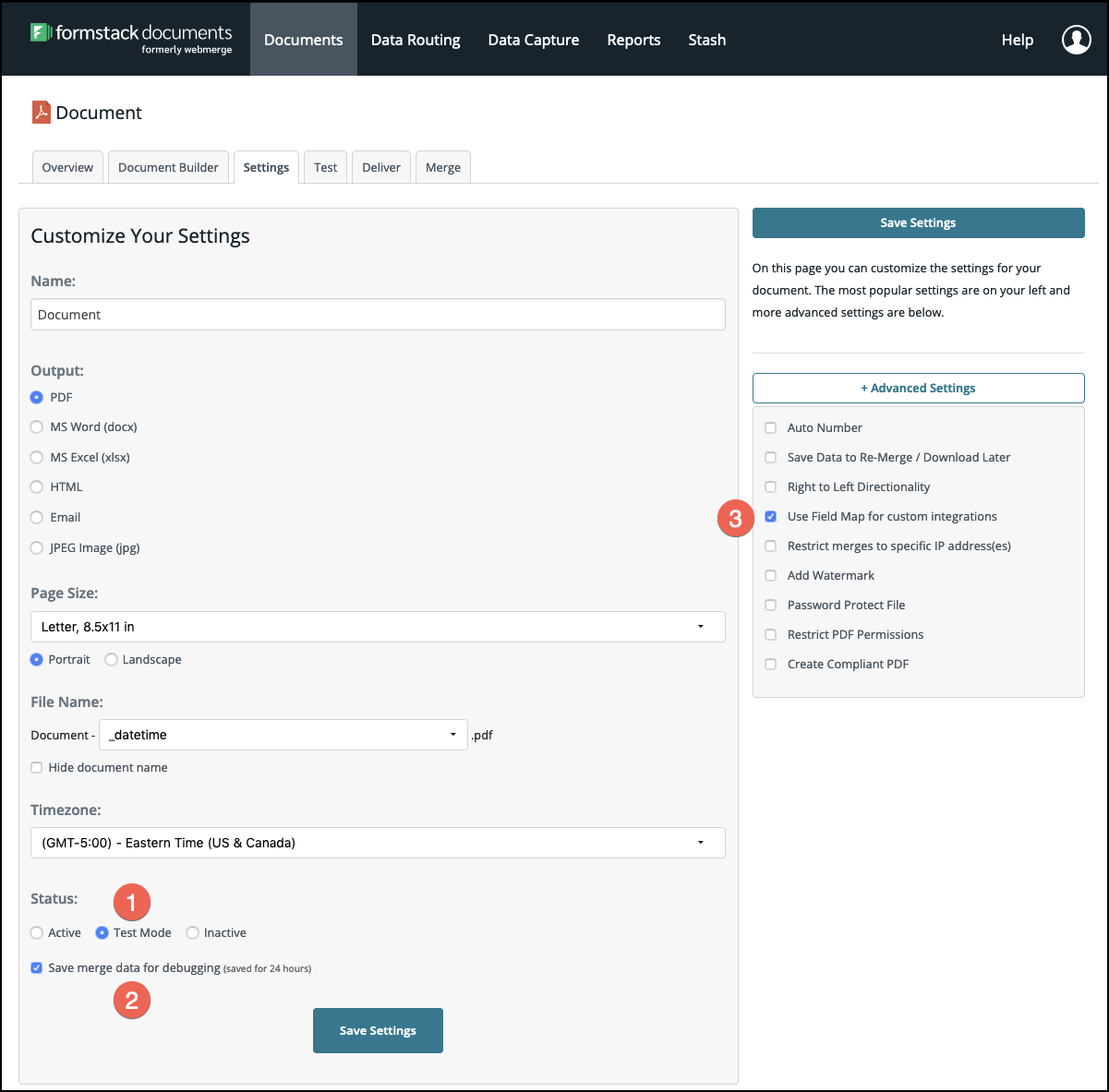Click the bottom Save Settings button
1109x1092 pixels.
click(378, 1030)
